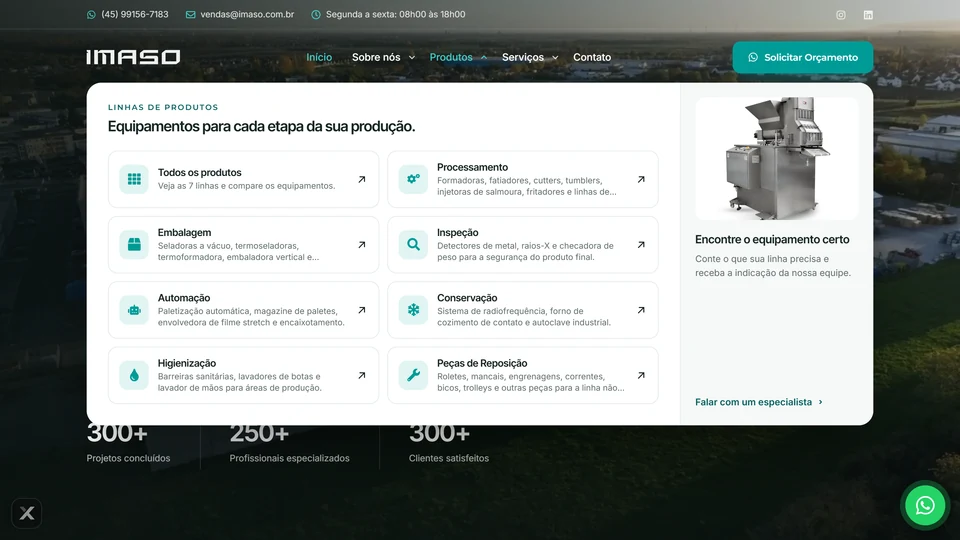Click the wrench icon for Peças de Reposição
The width and height of the screenshot is (960, 540).
(x=413, y=375)
